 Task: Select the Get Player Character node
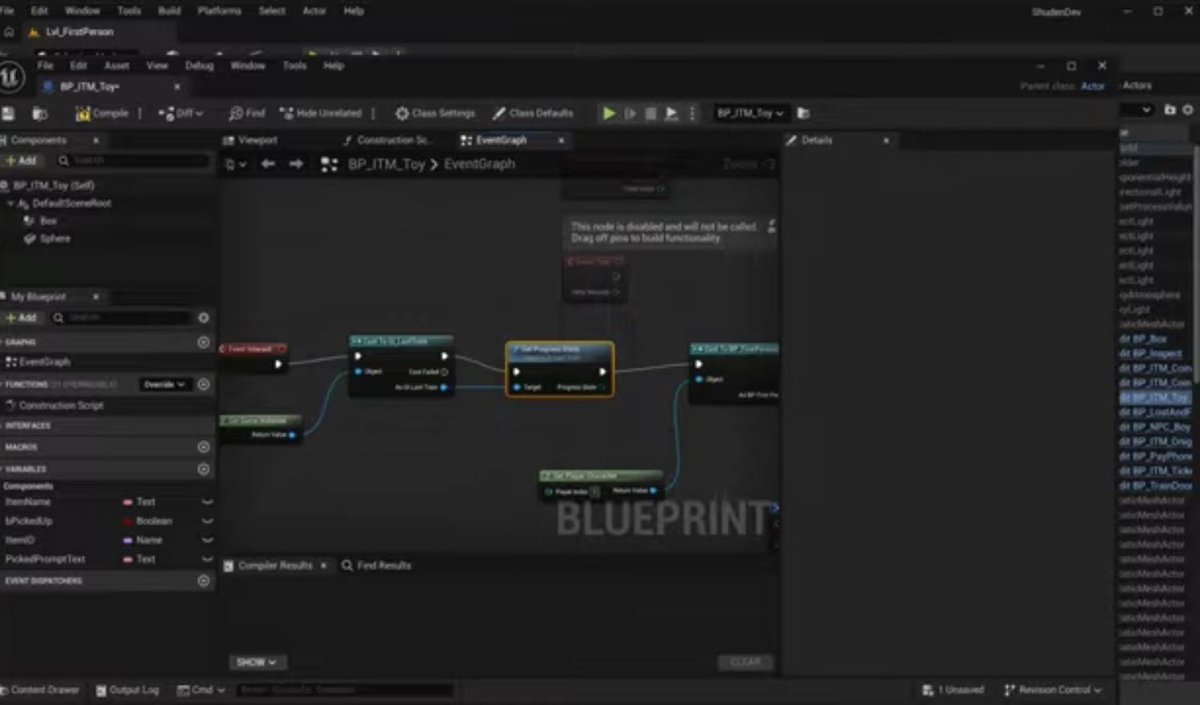click(x=601, y=483)
